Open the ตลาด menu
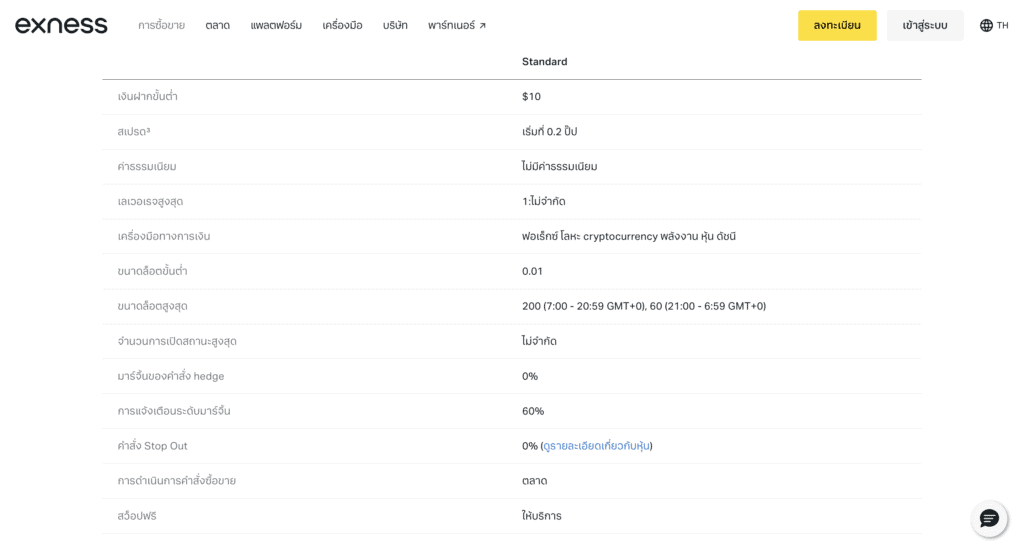Image resolution: width=1024 pixels, height=548 pixels. pyautogui.click(x=217, y=25)
